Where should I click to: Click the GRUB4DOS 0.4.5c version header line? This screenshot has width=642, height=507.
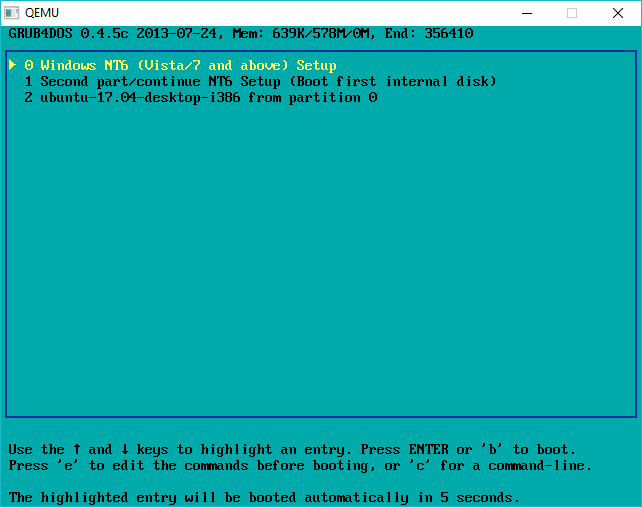(241, 33)
